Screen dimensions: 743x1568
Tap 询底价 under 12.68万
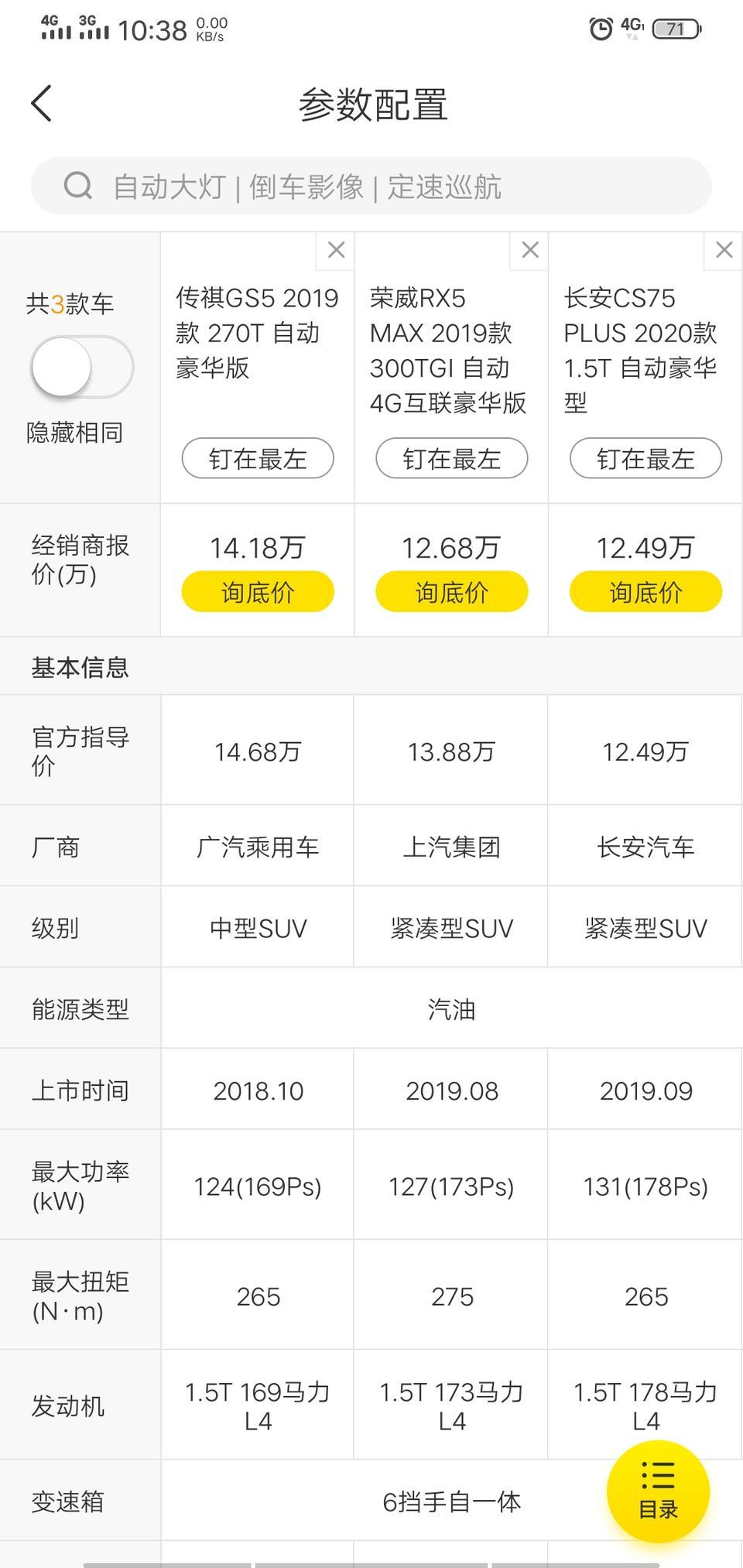pos(452,592)
